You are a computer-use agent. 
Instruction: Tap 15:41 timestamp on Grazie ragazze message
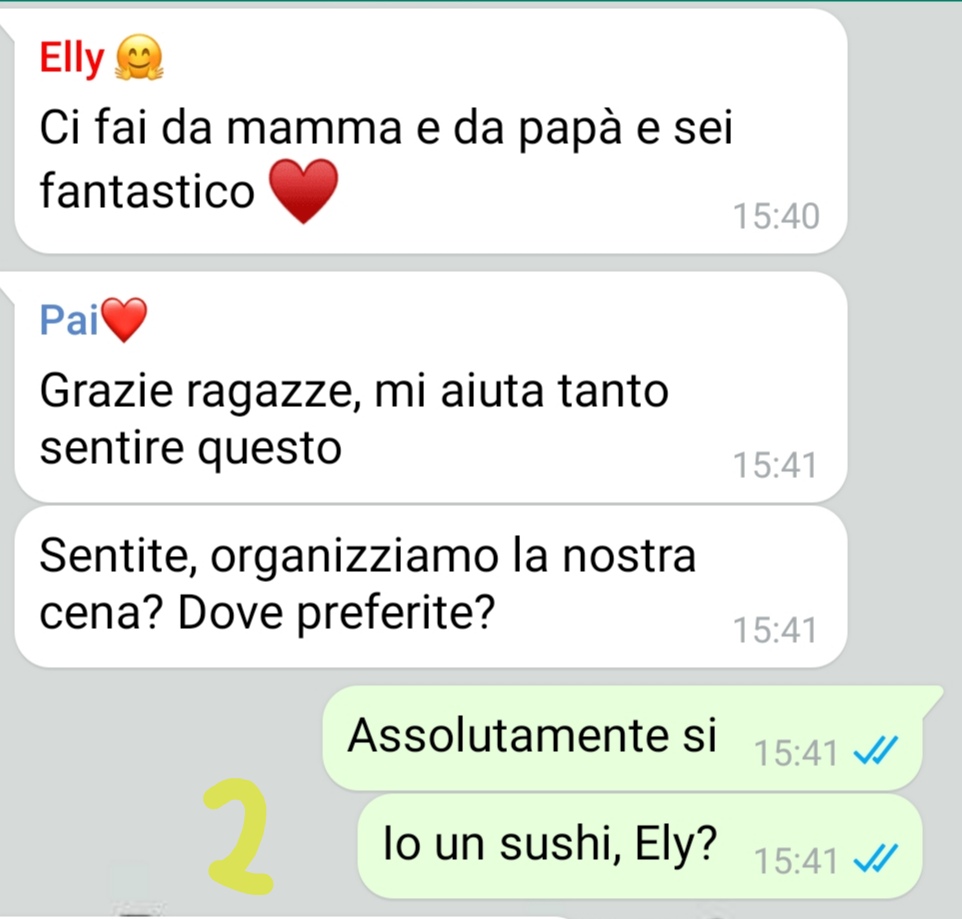coord(775,464)
